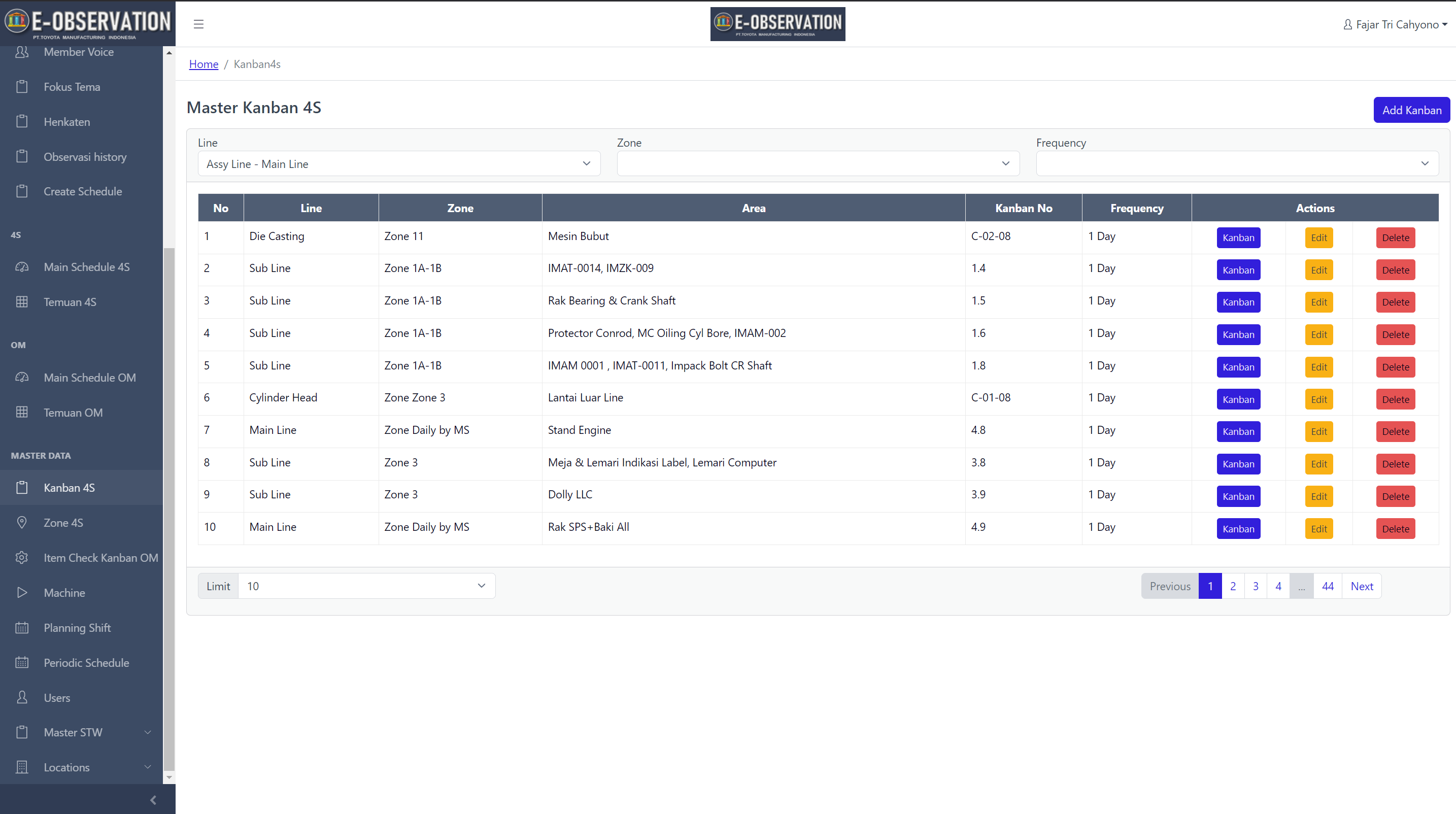Go to Temuan OM page
This screenshot has height=814, width=1456.
pos(82,412)
